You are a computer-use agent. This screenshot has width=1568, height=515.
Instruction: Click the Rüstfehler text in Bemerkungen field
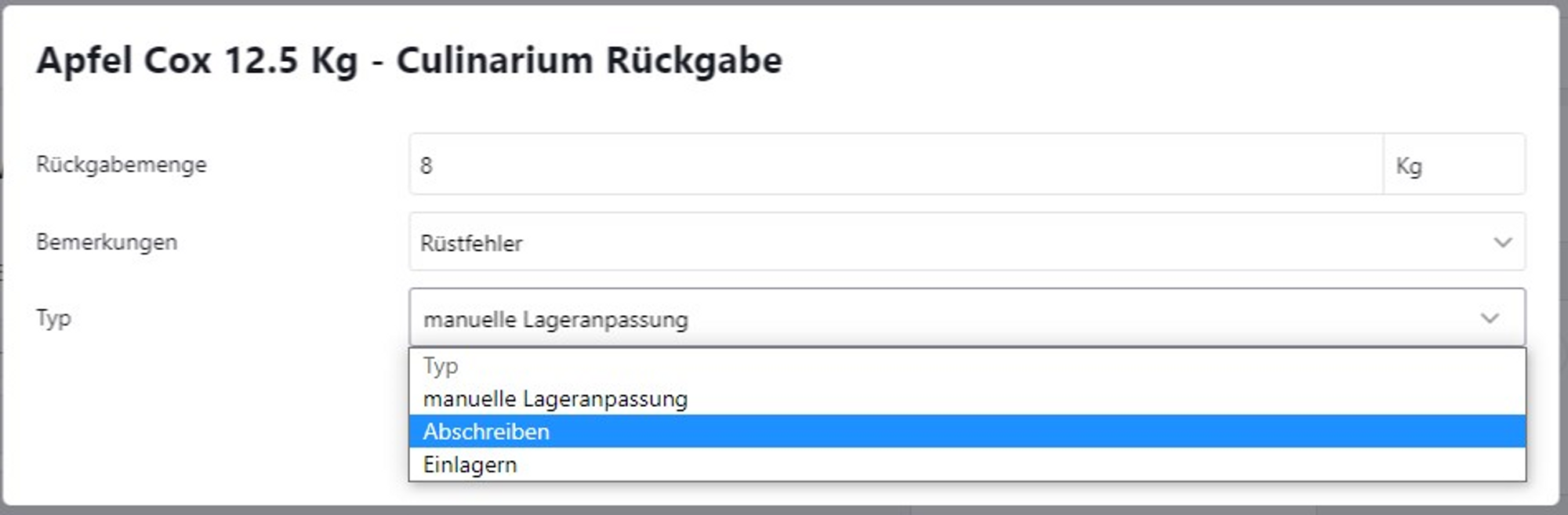(471, 243)
